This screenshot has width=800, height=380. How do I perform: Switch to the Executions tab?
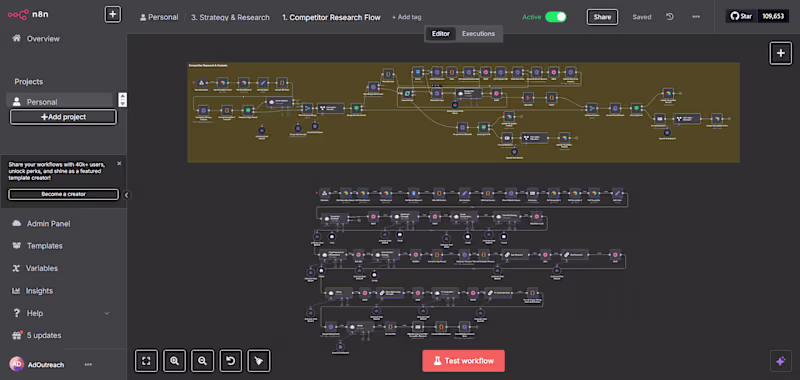(x=478, y=34)
